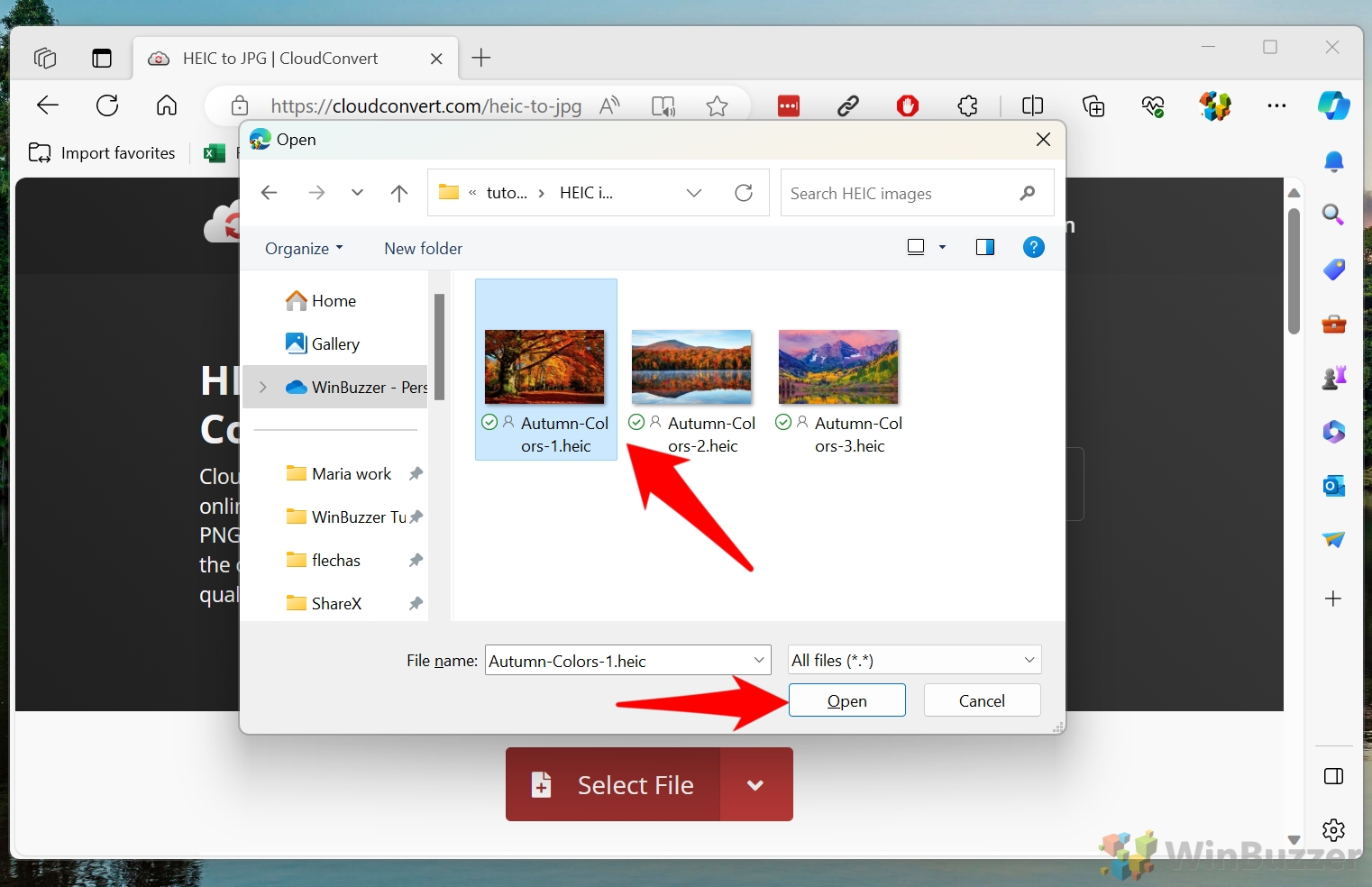Open the Copilot sidebar in Edge

coord(1333,105)
